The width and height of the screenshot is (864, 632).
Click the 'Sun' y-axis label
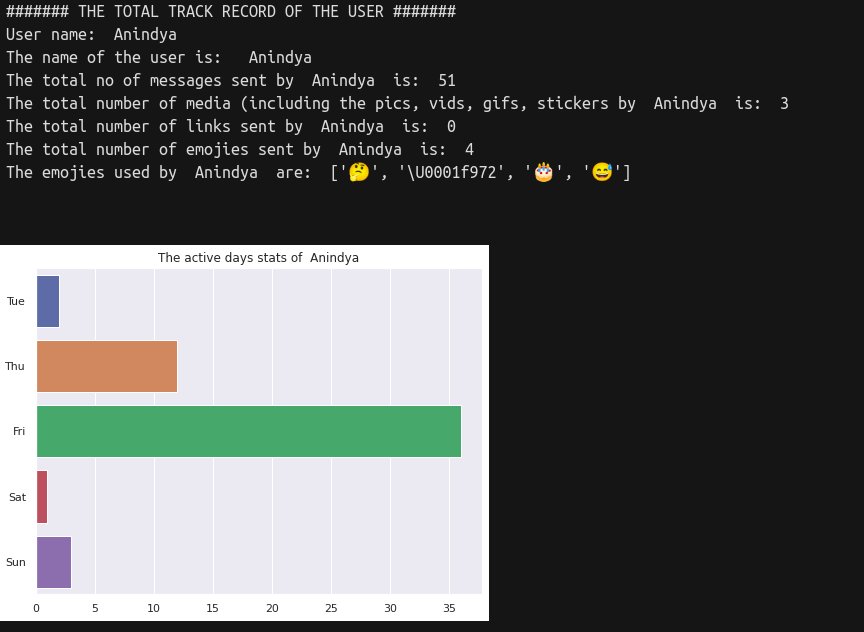click(x=16, y=563)
